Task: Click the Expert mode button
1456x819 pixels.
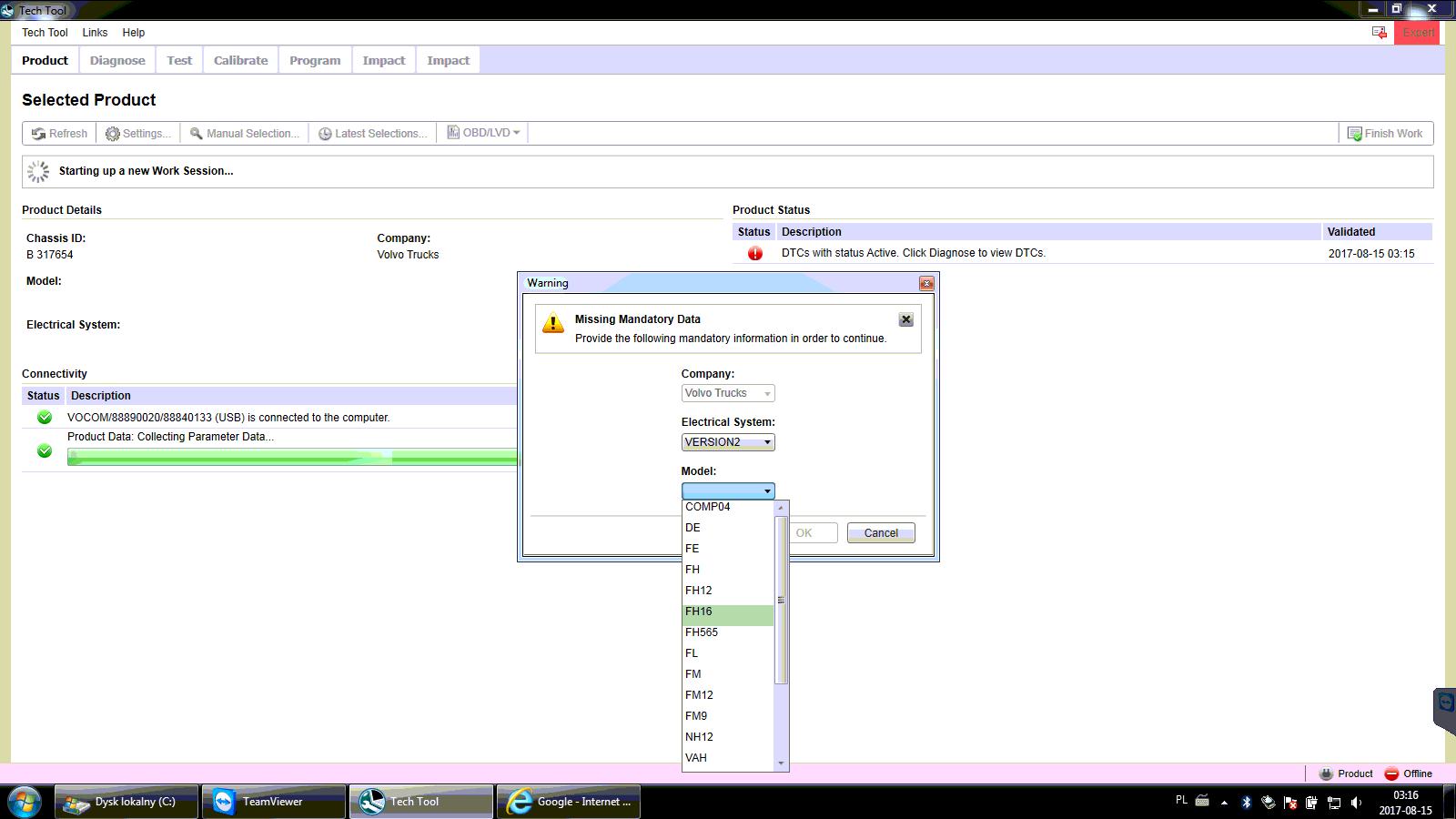Action: pos(1417,33)
